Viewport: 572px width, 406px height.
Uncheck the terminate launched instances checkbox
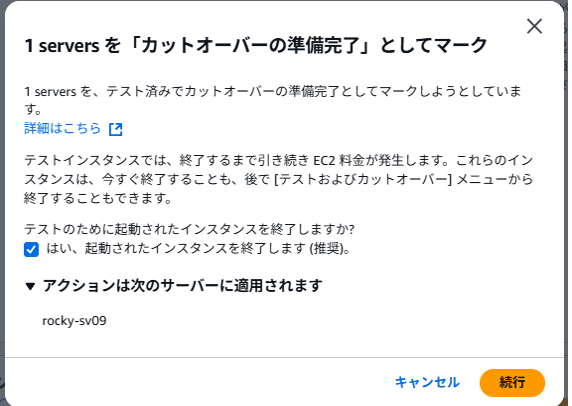(31, 250)
